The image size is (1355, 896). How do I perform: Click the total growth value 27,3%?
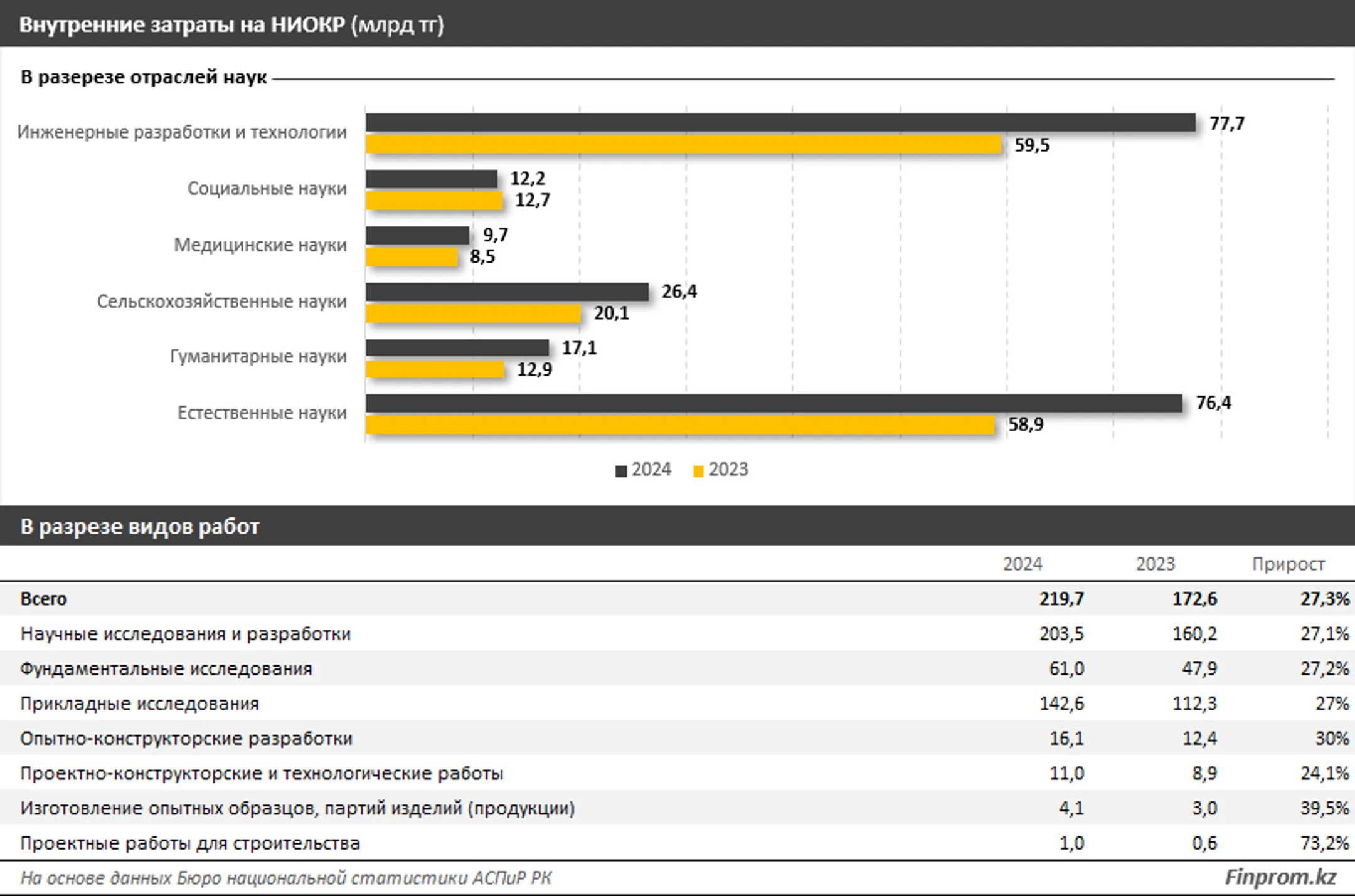click(1324, 599)
